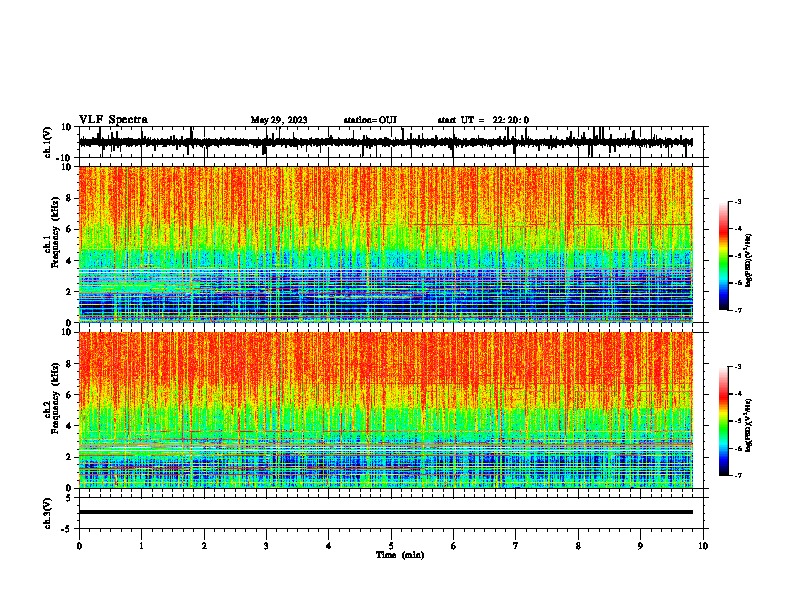Click time axis tick label "6"
Viewport: 792px width, 612px height.
click(454, 546)
